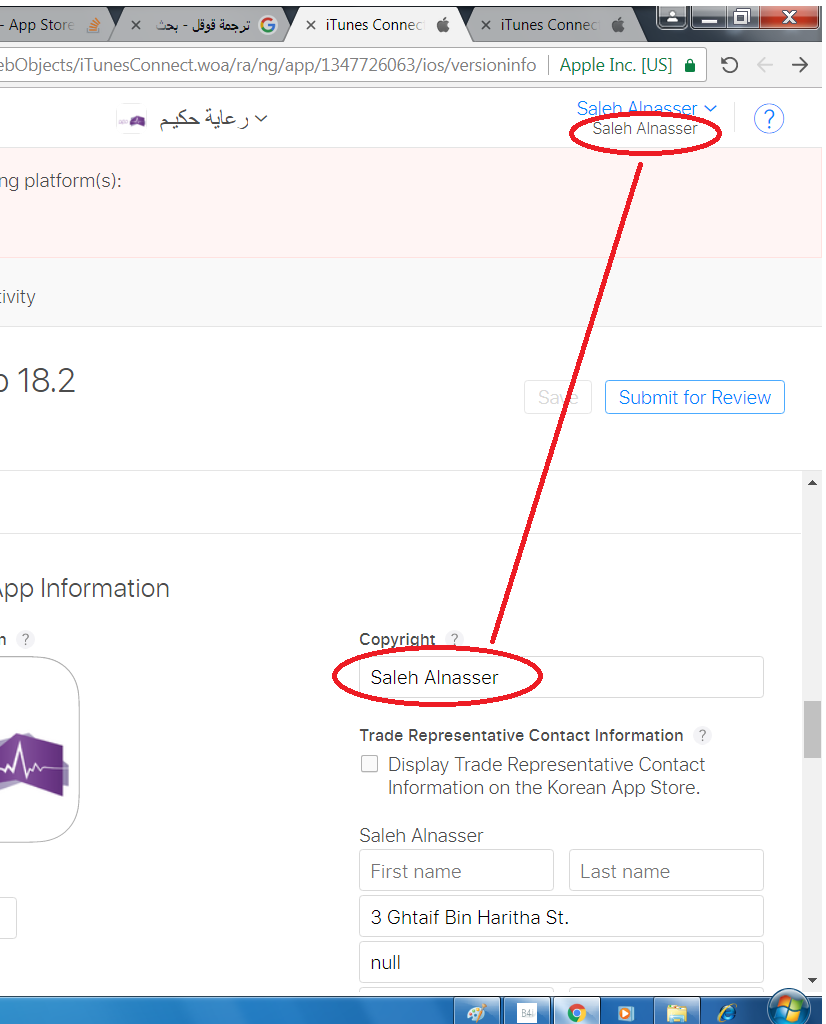This screenshot has width=826, height=1024.
Task: Click the First name field
Action: [x=456, y=870]
